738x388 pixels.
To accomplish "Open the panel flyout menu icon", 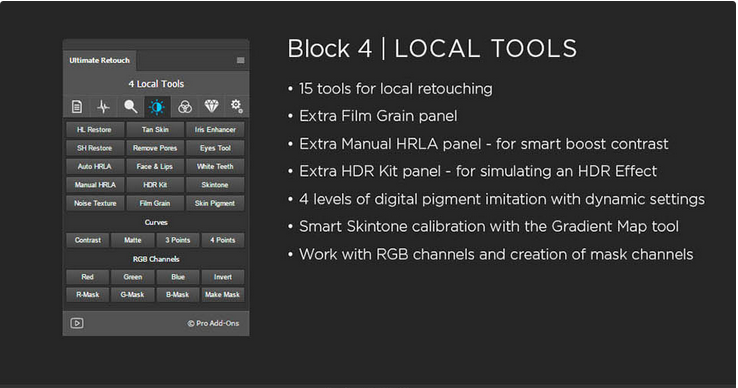I will (x=241, y=60).
